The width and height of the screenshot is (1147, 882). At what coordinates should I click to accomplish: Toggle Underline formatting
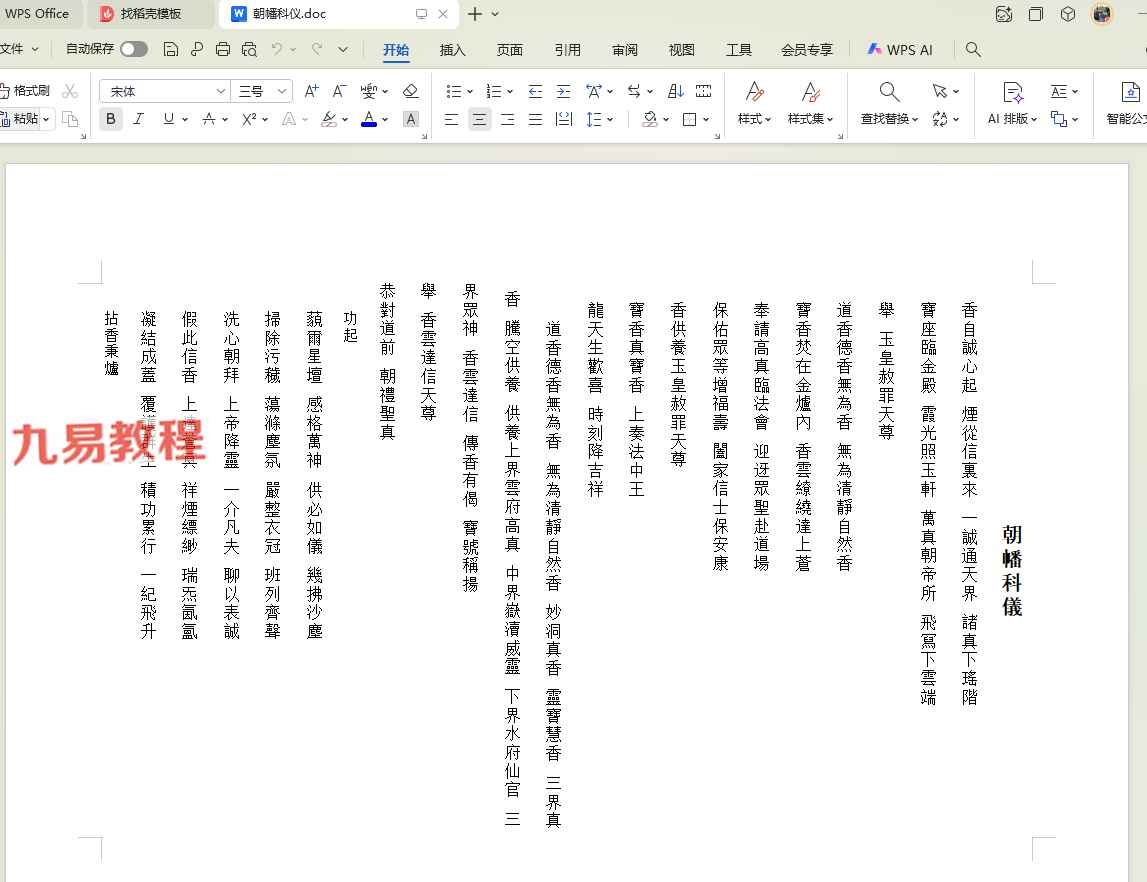coord(168,118)
